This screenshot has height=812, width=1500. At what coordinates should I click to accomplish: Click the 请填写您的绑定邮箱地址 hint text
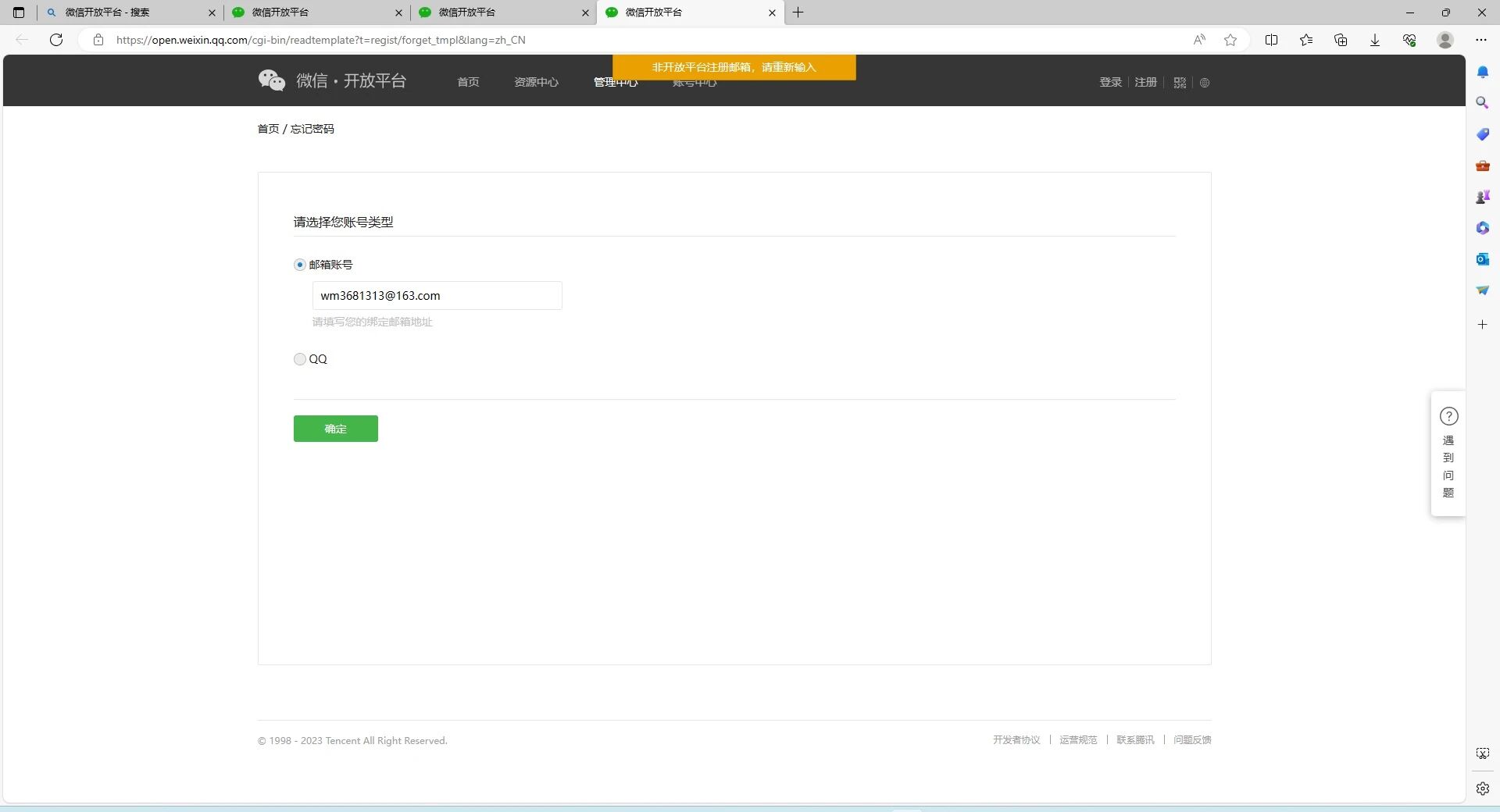click(x=373, y=322)
